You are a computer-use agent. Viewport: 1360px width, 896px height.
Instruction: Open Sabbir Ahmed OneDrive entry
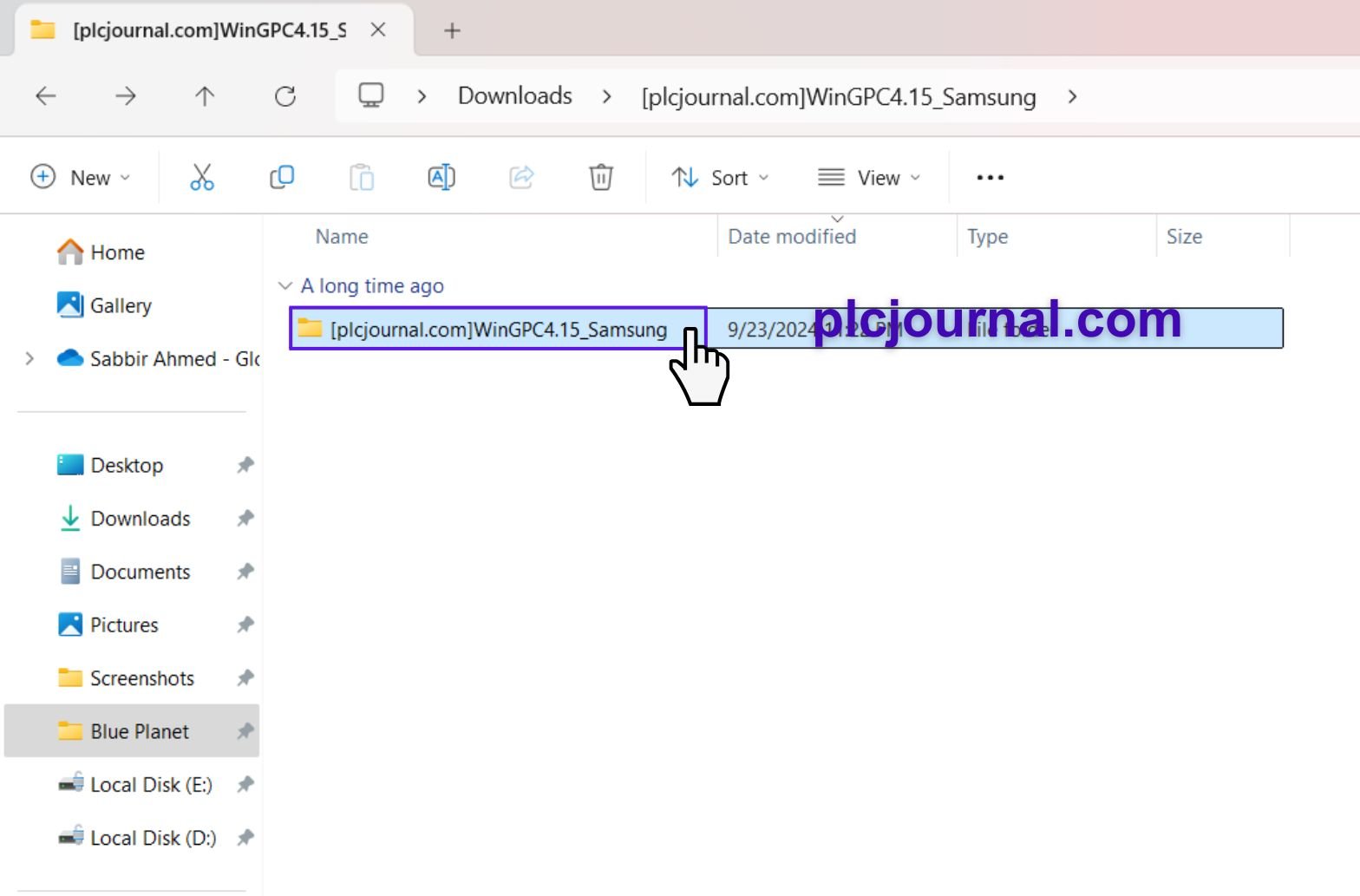point(158,358)
